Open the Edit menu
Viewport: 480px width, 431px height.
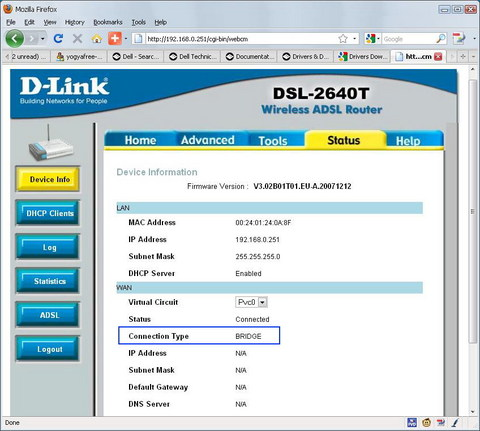[x=29, y=22]
